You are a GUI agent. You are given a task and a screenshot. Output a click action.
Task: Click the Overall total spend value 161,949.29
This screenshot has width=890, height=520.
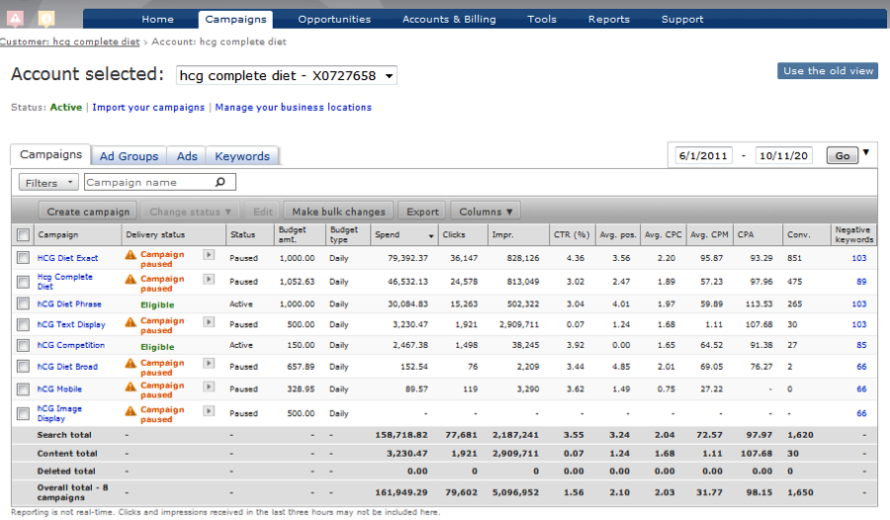tap(401, 492)
